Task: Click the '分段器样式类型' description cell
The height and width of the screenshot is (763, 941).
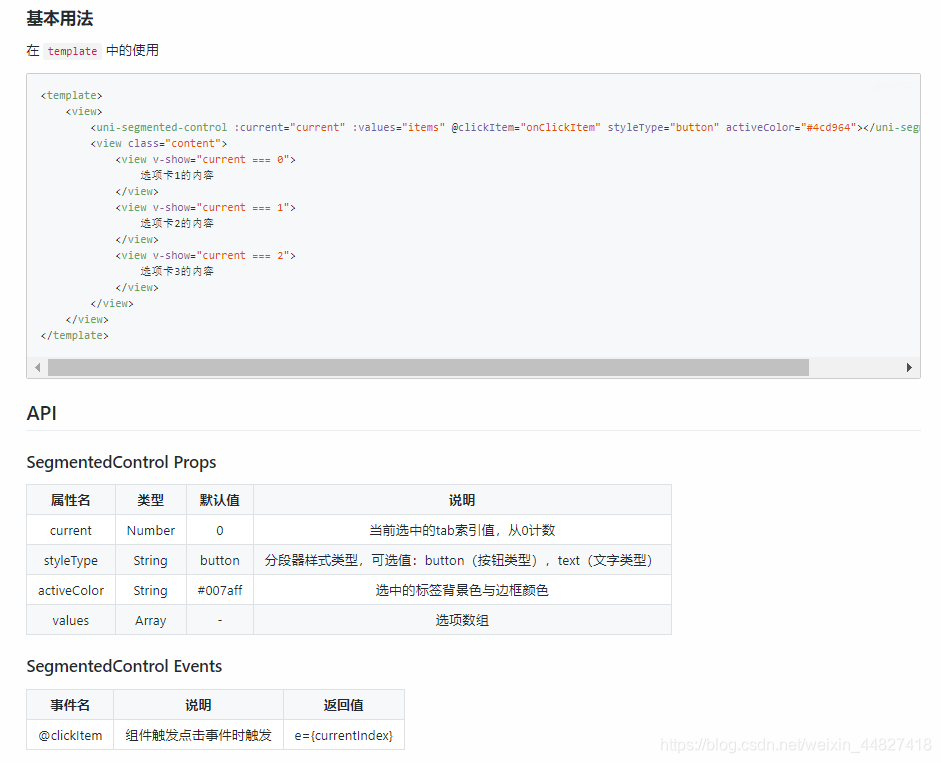Action: coord(462,560)
